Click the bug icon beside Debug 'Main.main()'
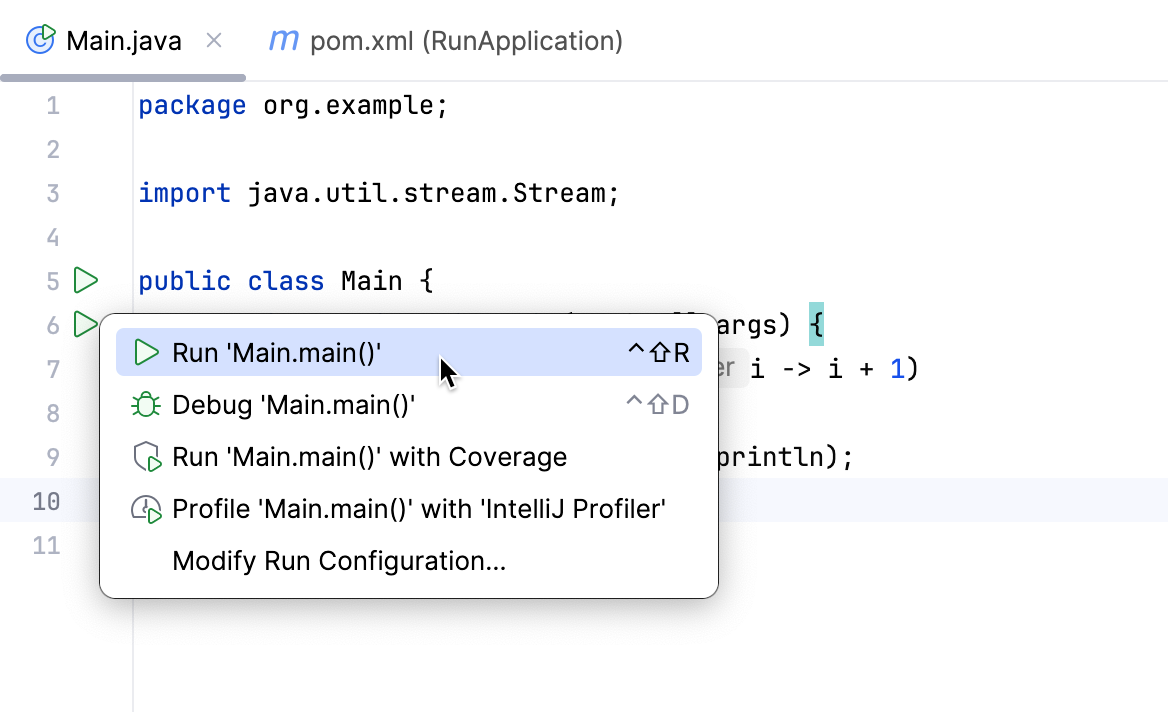Image resolution: width=1168 pixels, height=712 pixels. (x=146, y=404)
